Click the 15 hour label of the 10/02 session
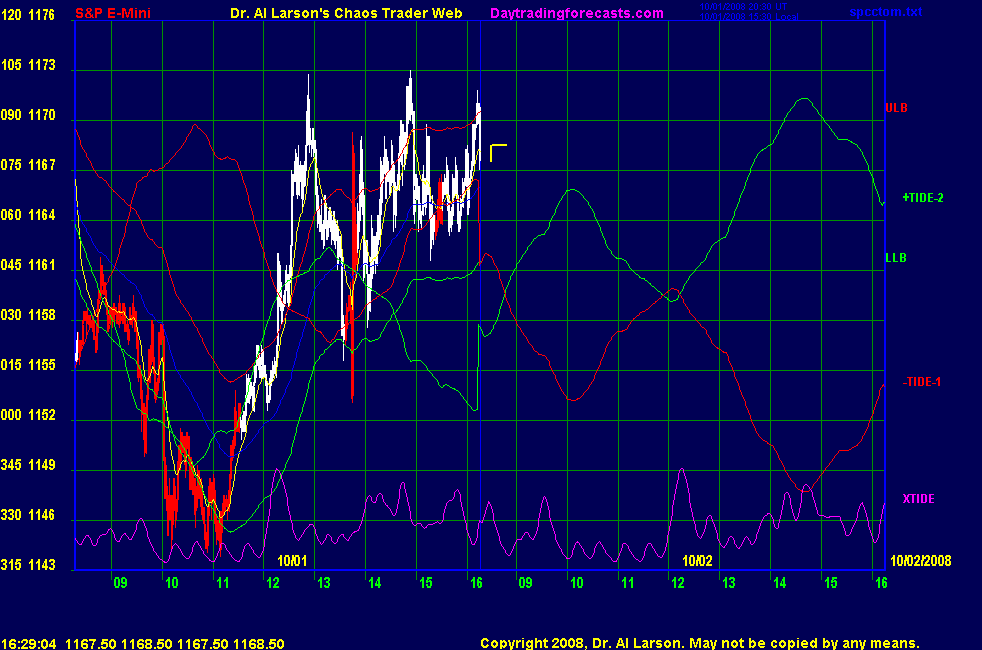Viewport: 982px width, 650px height. tap(830, 583)
